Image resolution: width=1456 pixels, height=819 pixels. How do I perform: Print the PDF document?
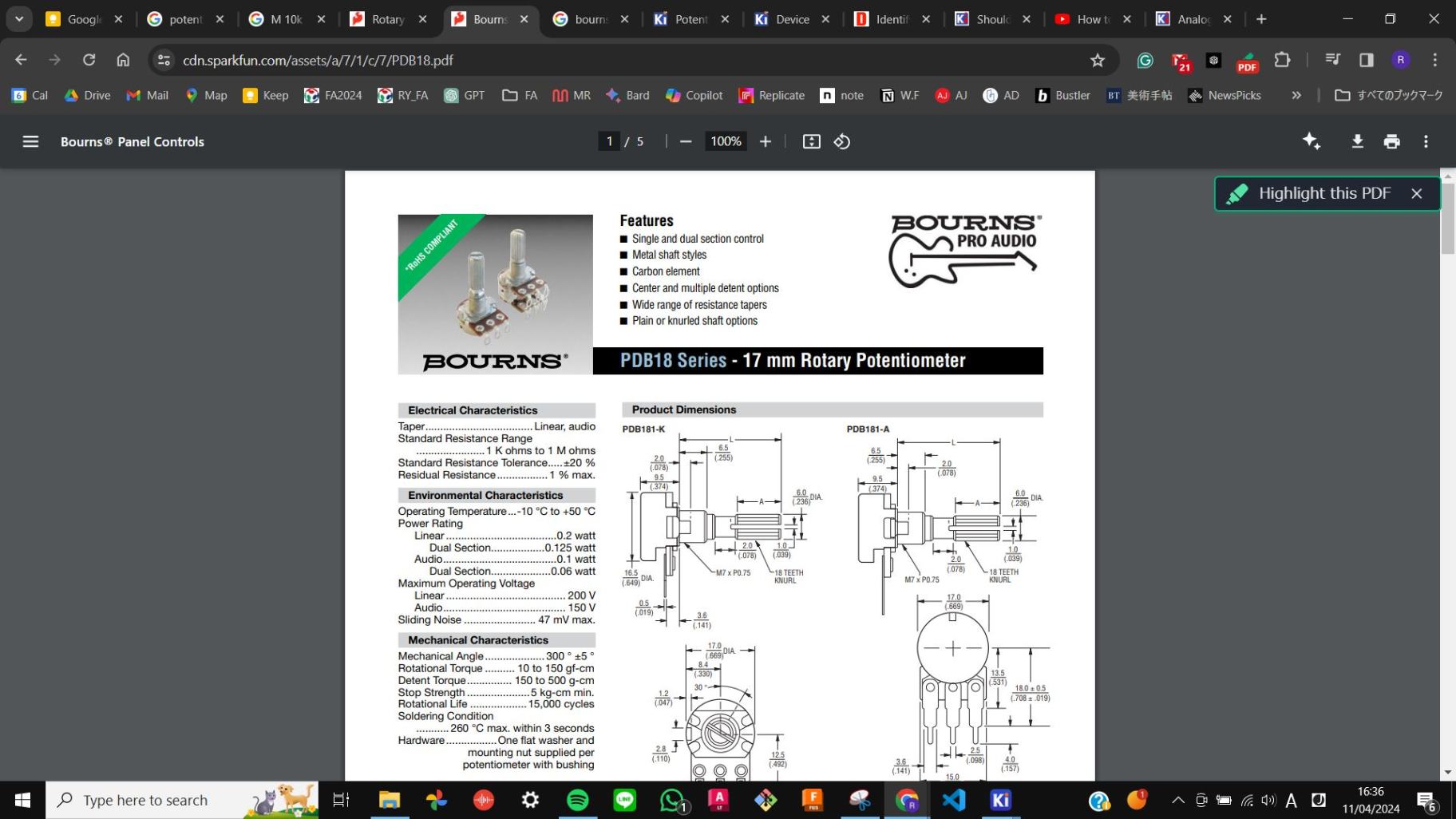[x=1392, y=141]
